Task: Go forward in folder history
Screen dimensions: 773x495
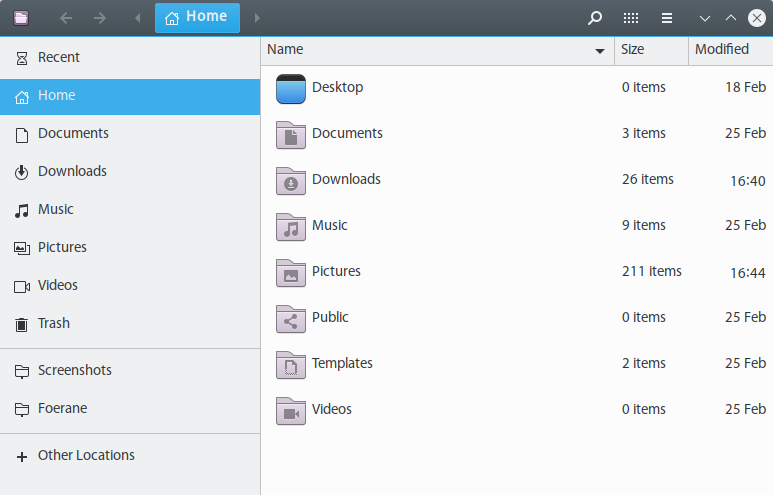Action: coord(99,18)
